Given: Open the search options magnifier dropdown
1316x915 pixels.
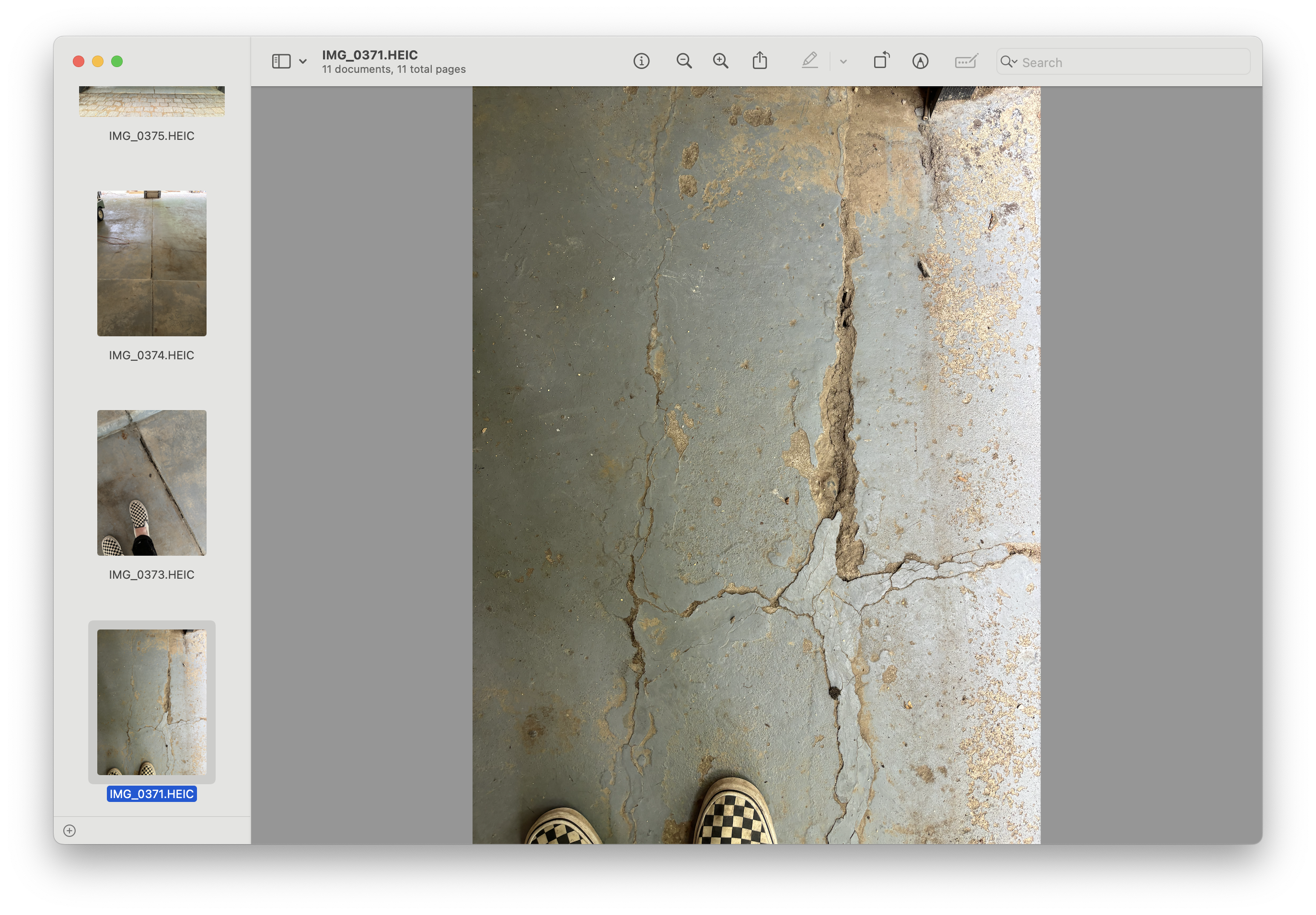Looking at the screenshot, I should pos(1008,61).
